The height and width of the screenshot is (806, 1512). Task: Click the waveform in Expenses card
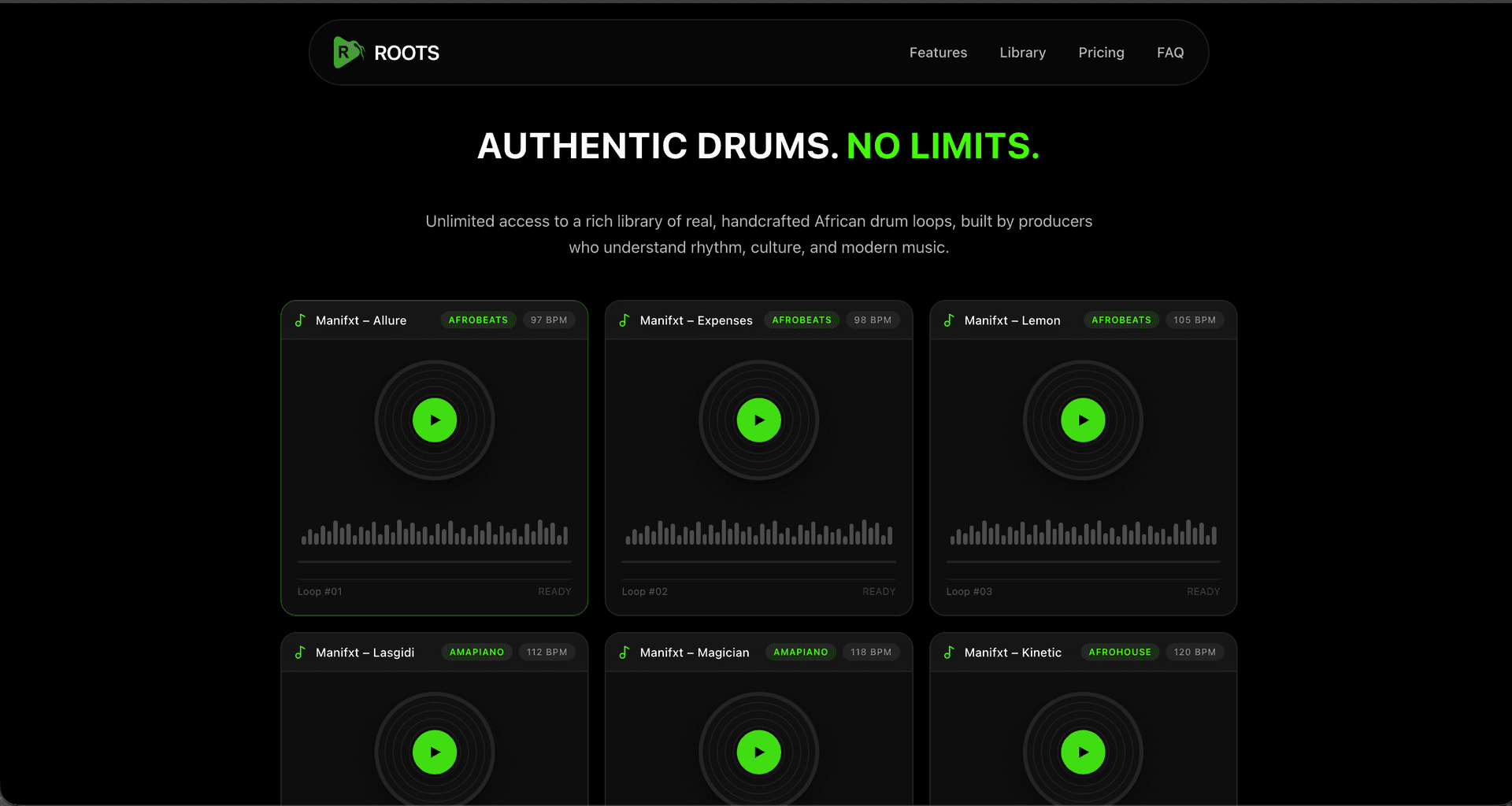(x=759, y=532)
